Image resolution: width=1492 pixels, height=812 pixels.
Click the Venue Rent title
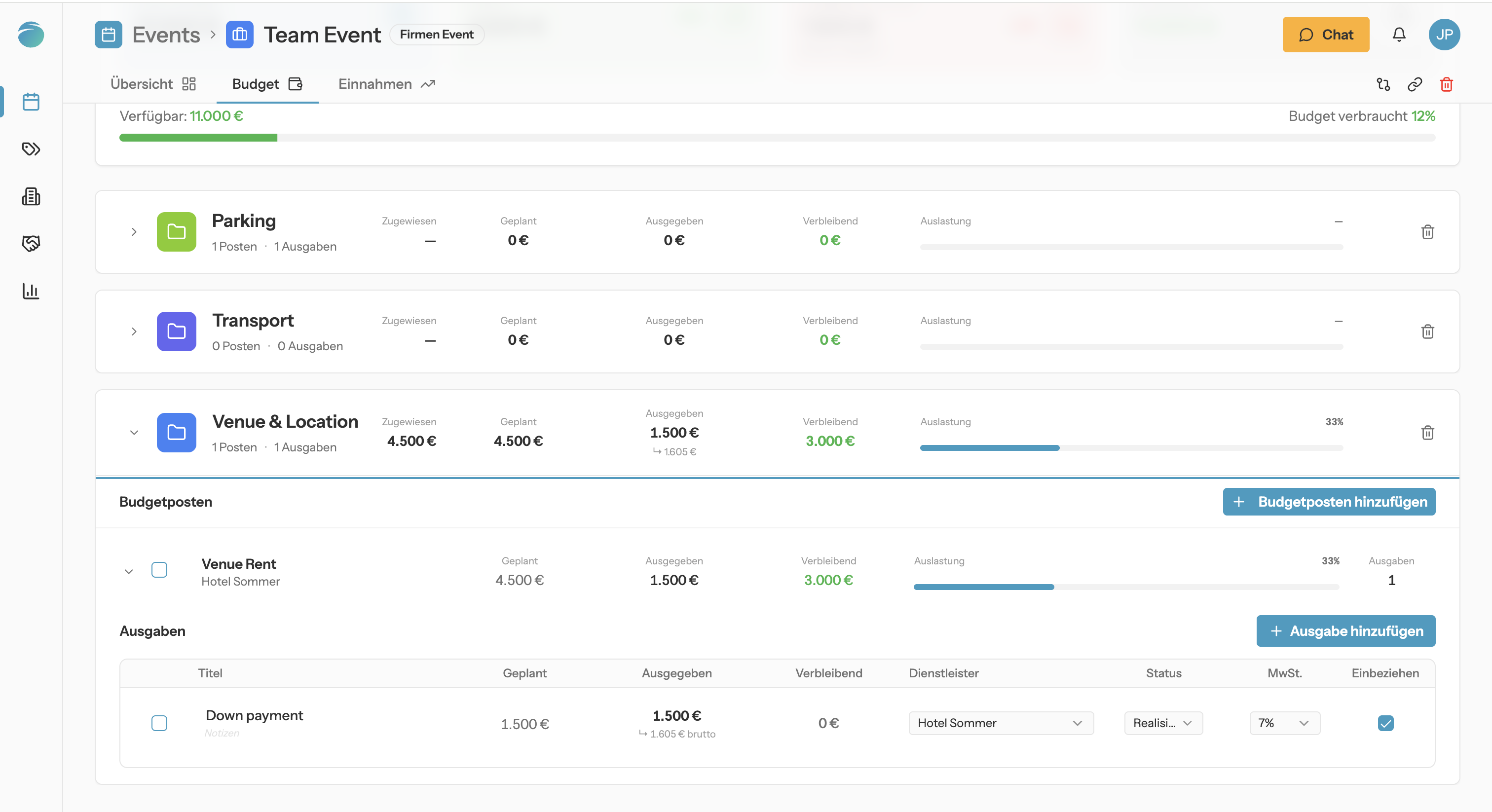pos(239,563)
